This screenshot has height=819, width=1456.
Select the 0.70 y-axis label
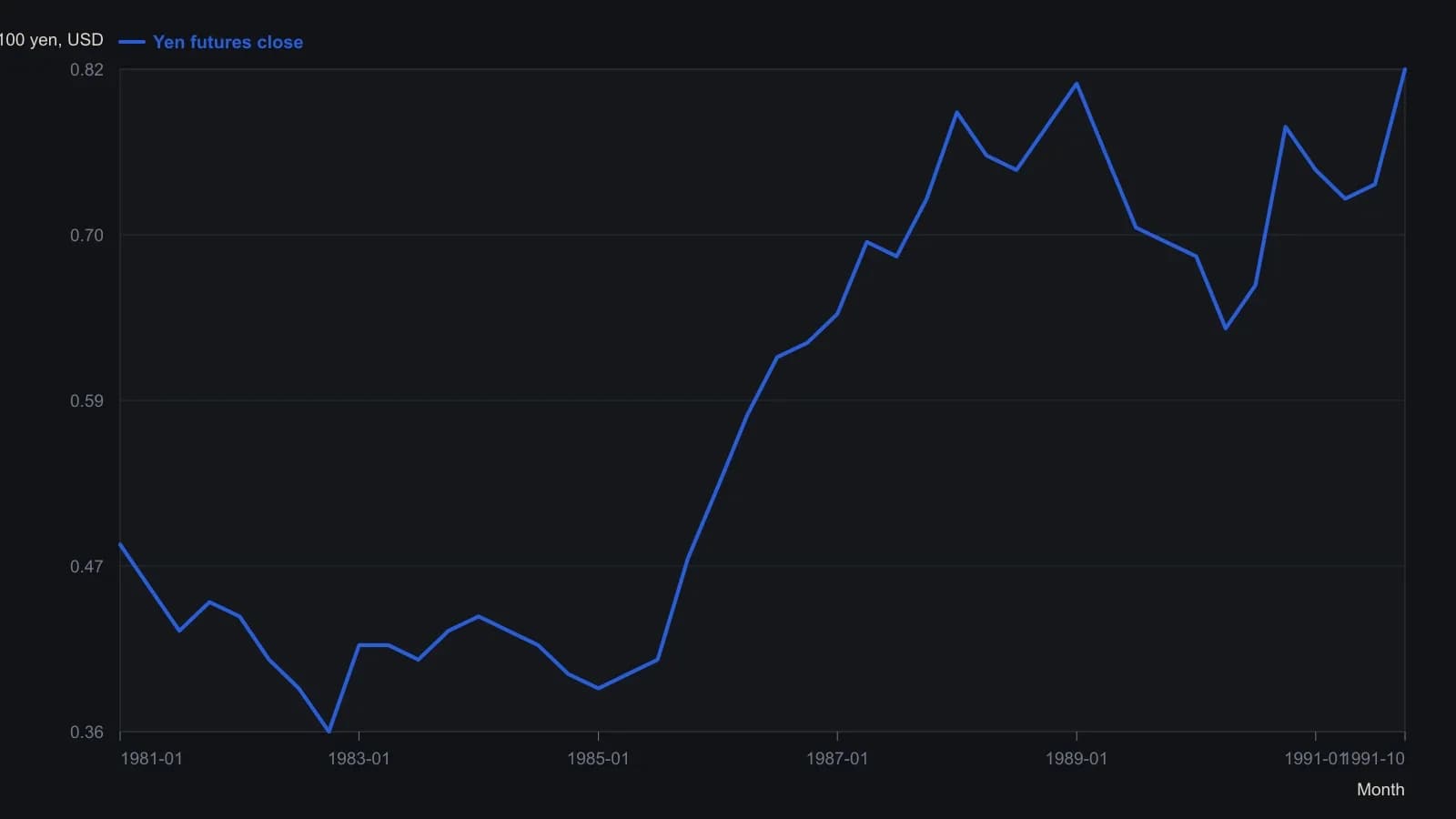(86, 236)
